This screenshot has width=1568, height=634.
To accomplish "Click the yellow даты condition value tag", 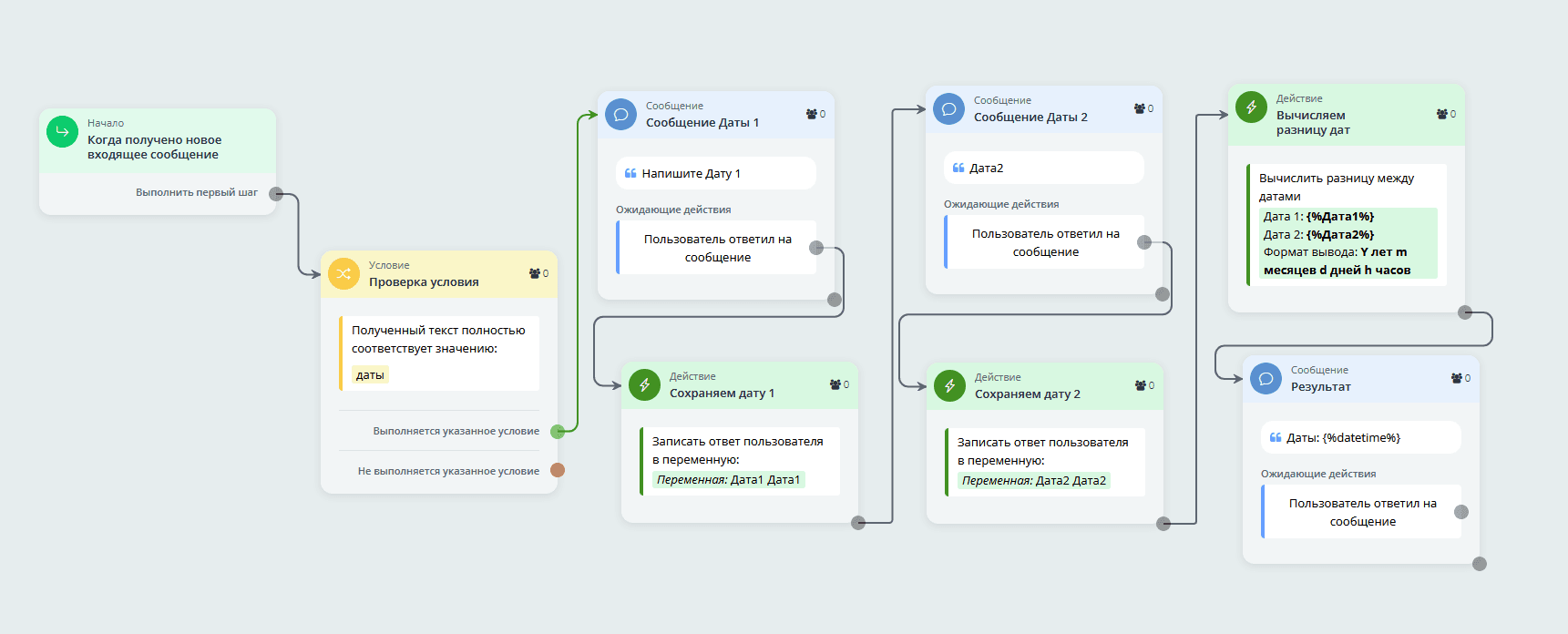I will coord(370,374).
